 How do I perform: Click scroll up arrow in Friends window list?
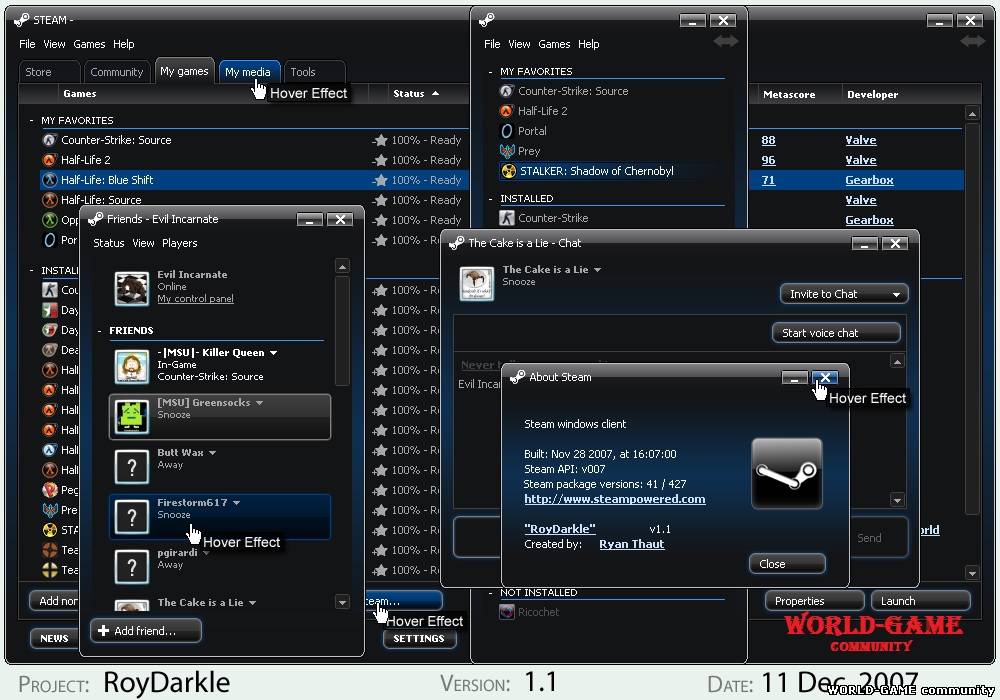point(342,266)
